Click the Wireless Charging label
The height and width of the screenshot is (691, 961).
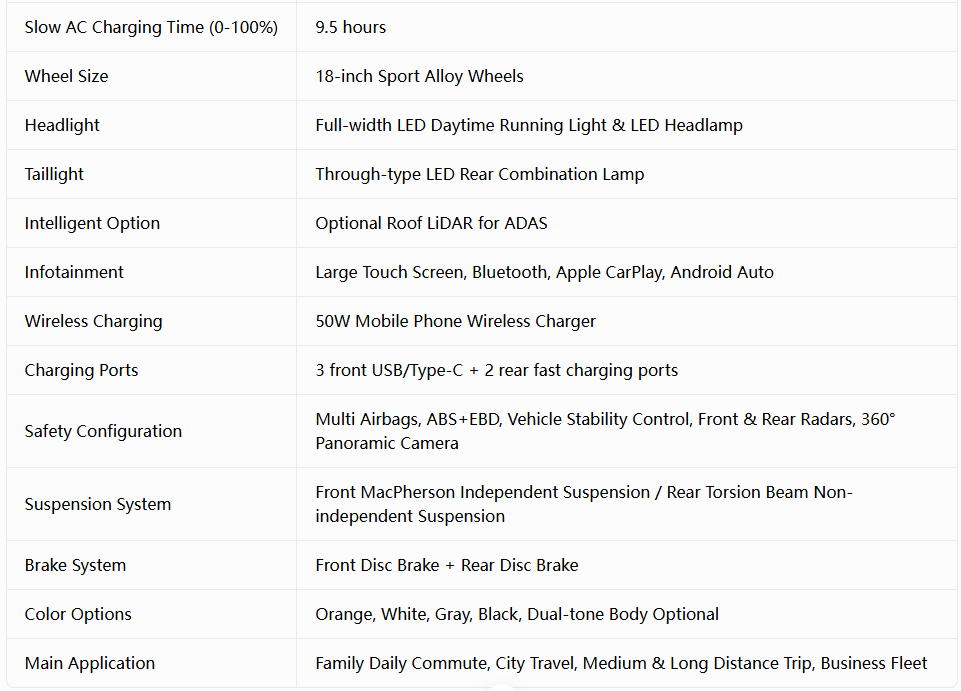pyautogui.click(x=93, y=322)
